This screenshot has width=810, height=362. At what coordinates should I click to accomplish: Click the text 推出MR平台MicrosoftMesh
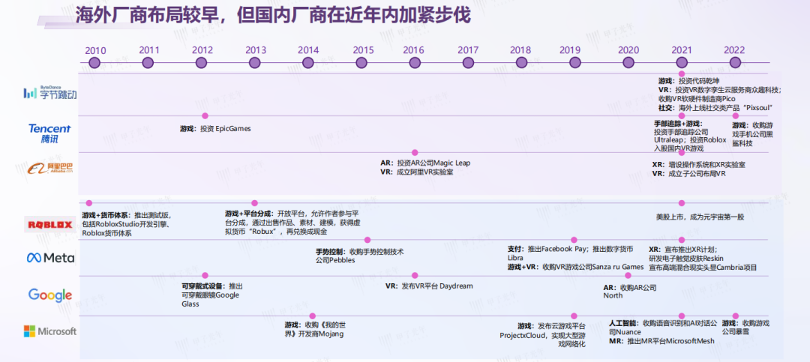tap(671, 341)
